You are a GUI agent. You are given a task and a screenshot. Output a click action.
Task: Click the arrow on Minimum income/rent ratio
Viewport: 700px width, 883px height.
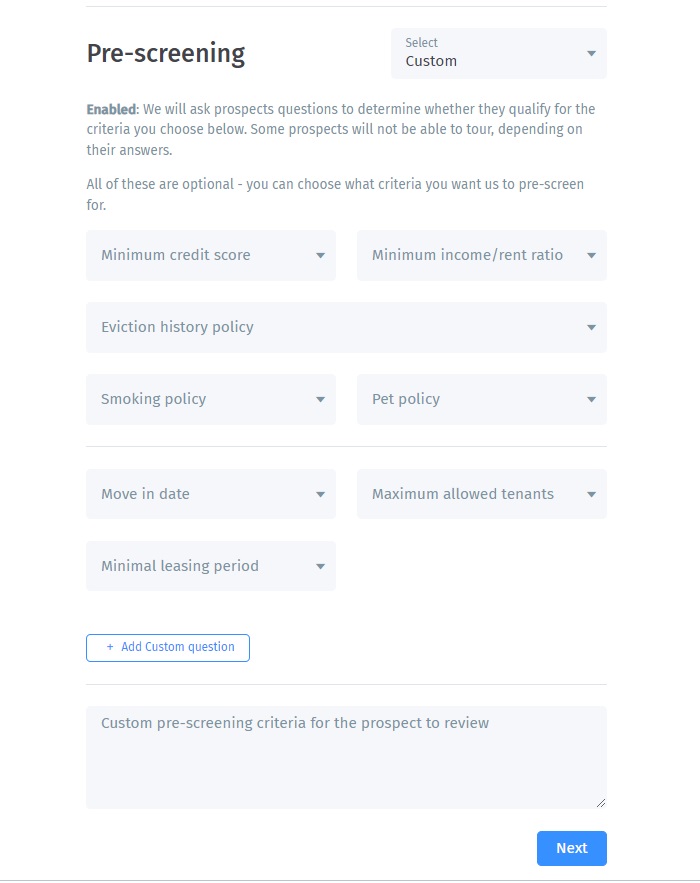591,256
